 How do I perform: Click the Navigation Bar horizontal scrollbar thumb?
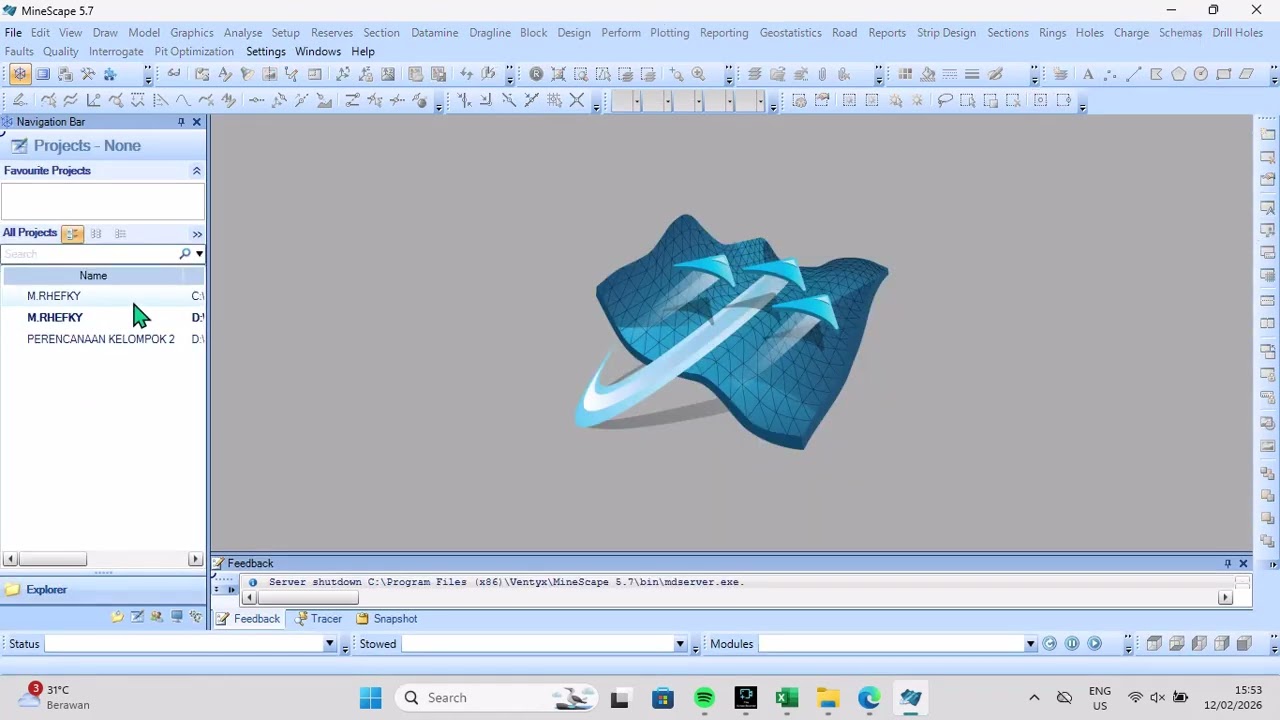point(52,560)
